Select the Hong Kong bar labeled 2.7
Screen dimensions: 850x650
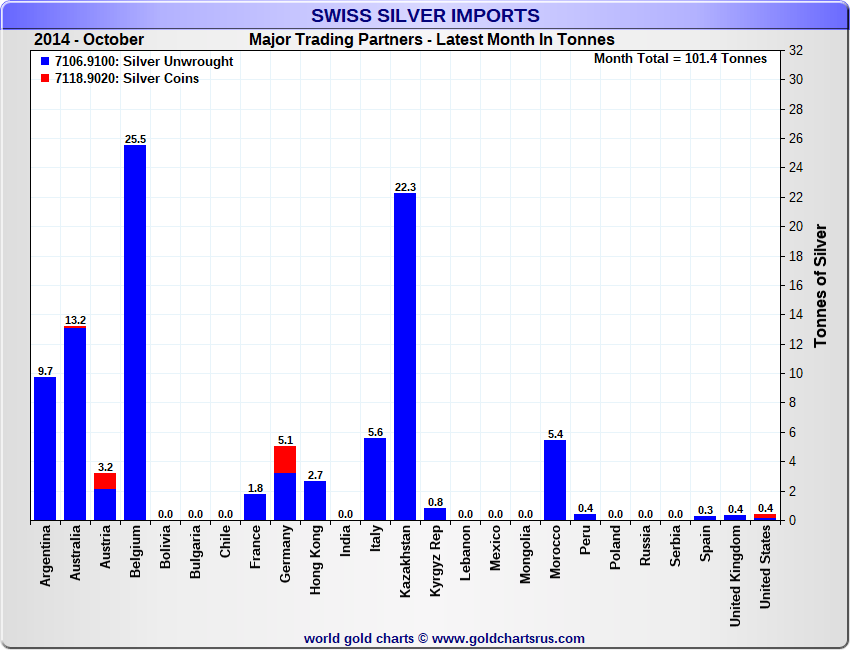click(x=315, y=500)
